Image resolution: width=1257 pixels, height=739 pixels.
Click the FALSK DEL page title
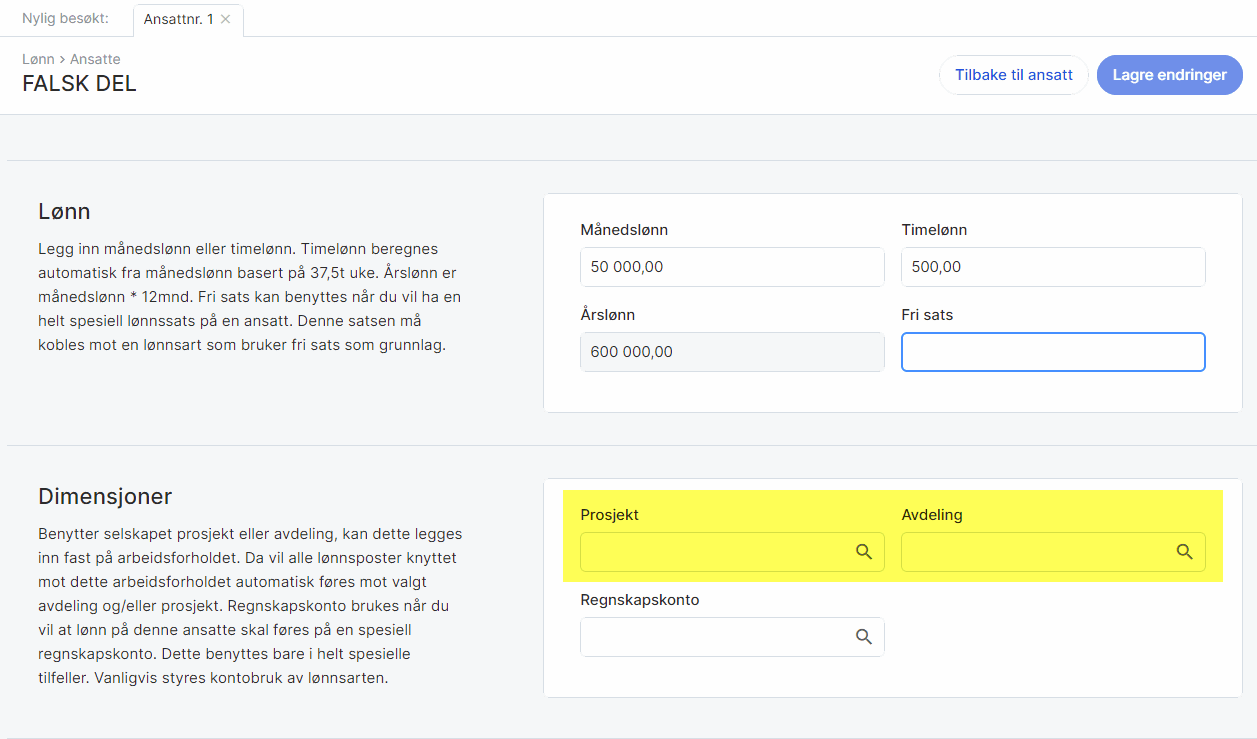click(79, 84)
